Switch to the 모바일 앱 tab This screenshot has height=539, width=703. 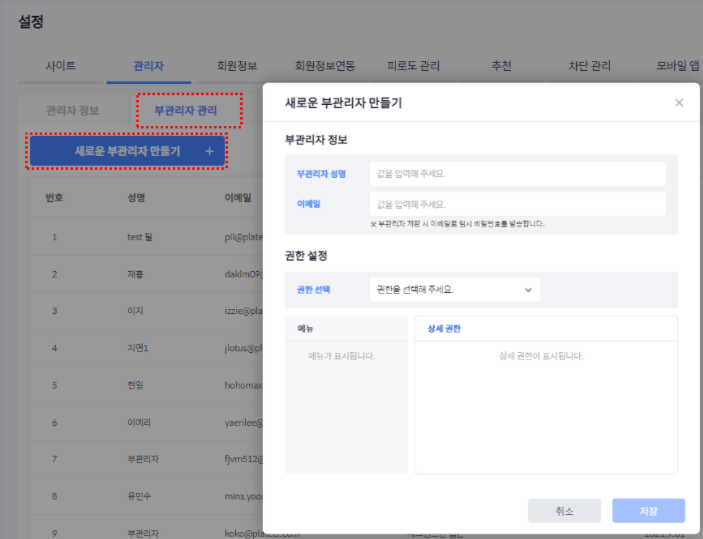click(677, 66)
